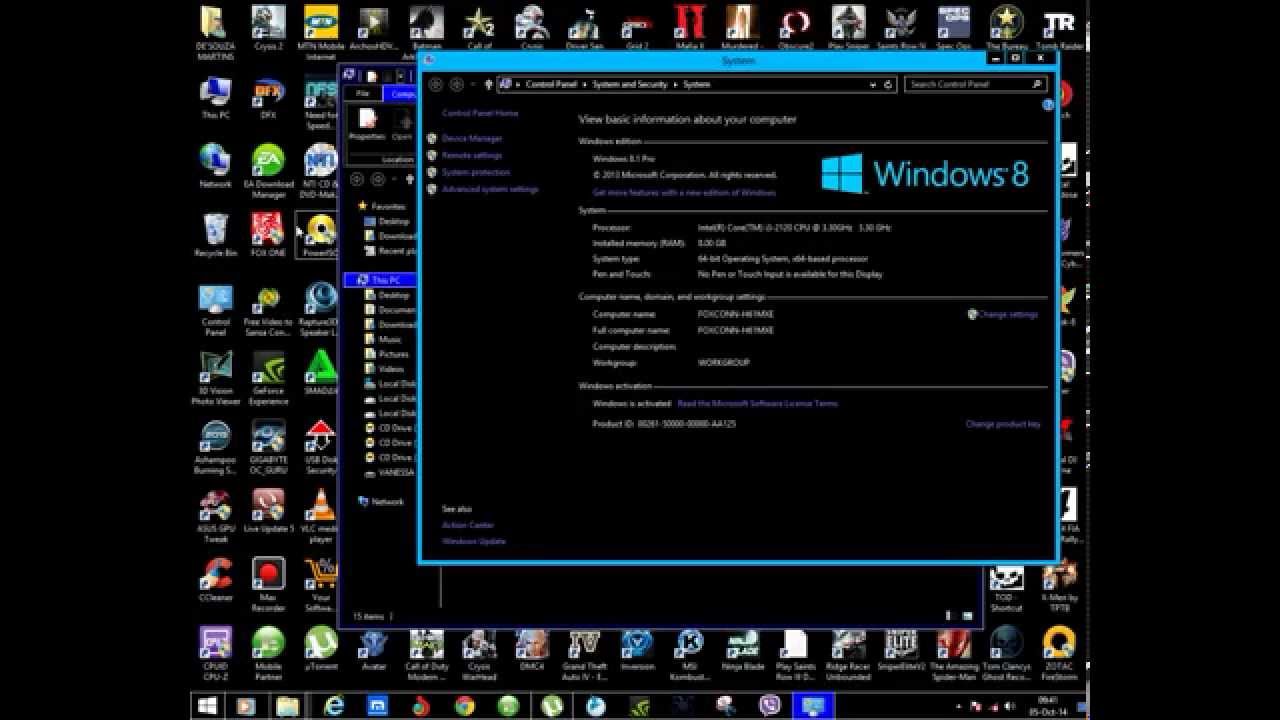The height and width of the screenshot is (720, 1280).
Task: Select Music folder in Explorer tree
Action: click(390, 339)
